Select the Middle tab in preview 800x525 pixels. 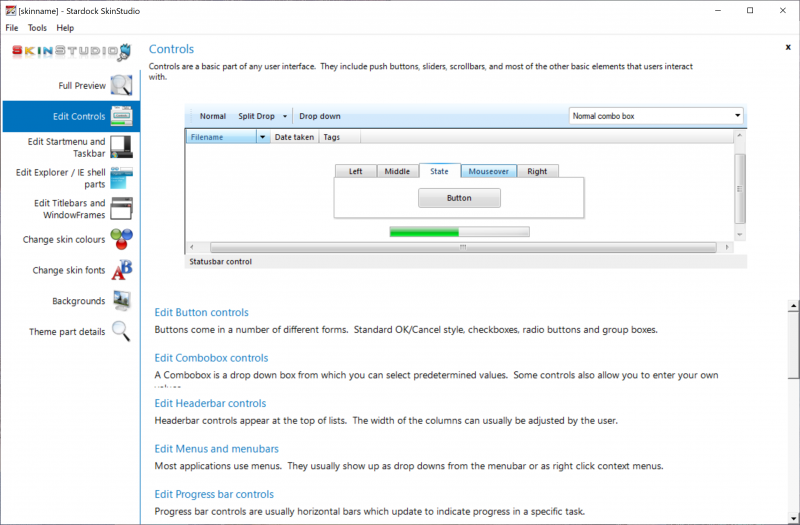397,171
